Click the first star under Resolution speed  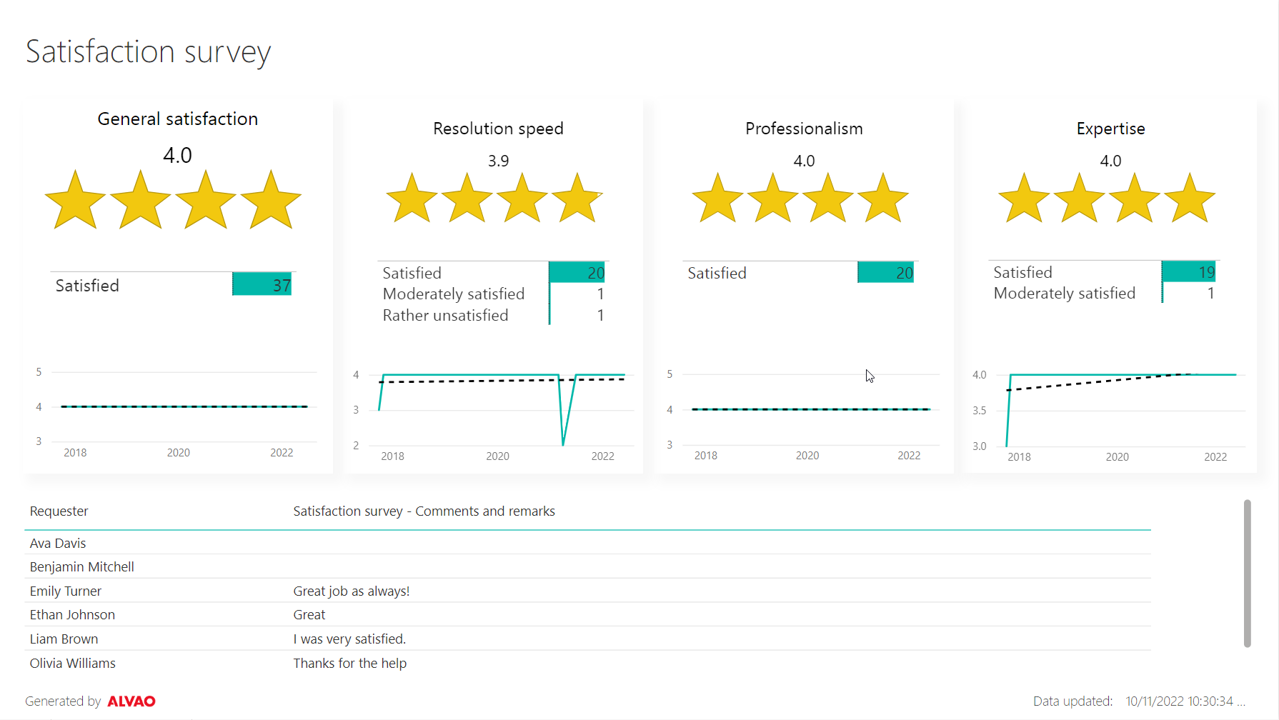411,198
